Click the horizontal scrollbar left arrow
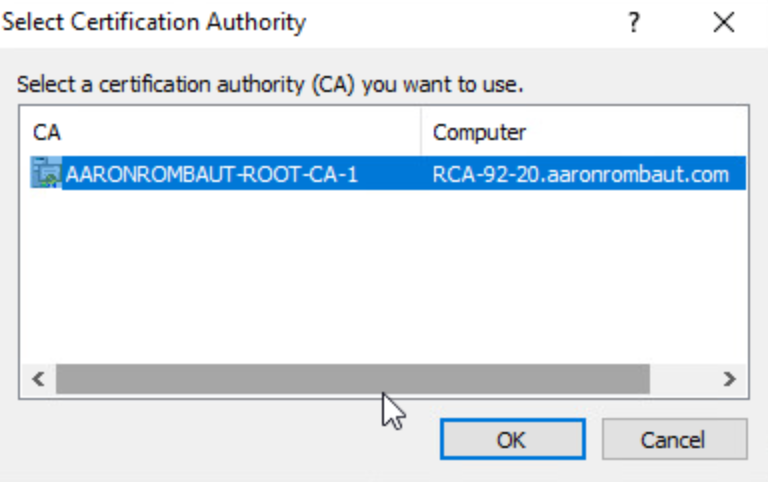 pyautogui.click(x=38, y=379)
